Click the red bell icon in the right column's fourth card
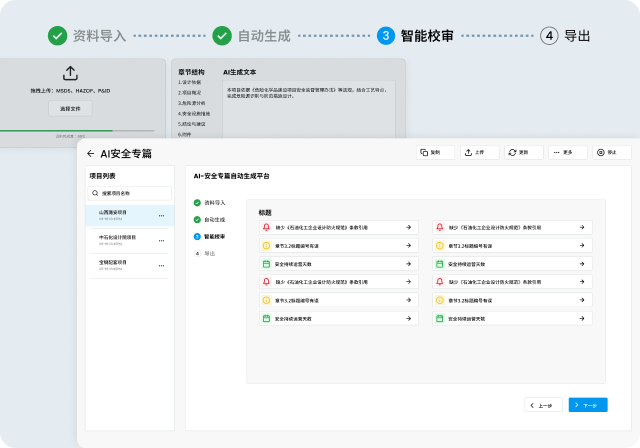 point(440,282)
